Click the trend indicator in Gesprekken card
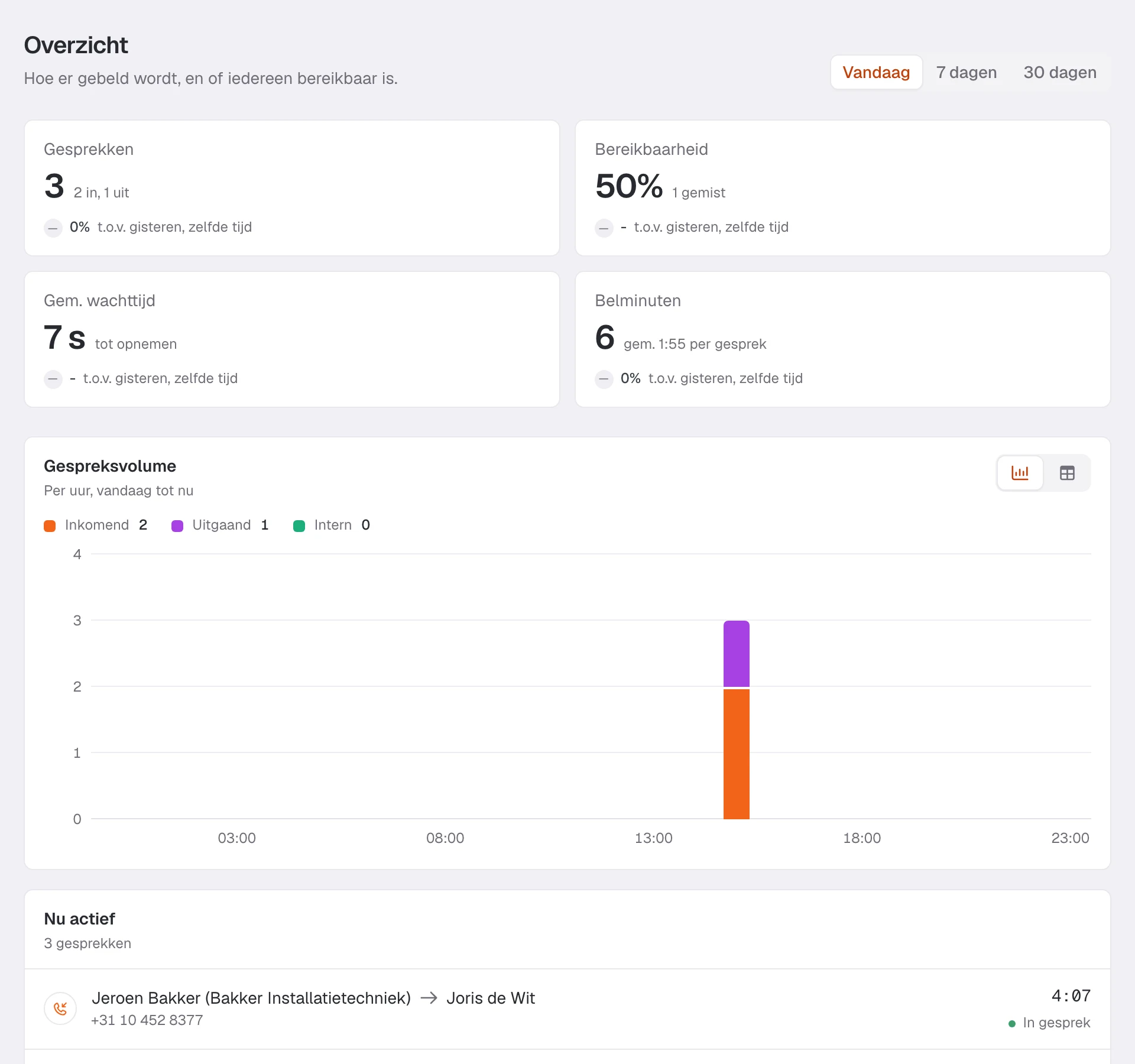This screenshot has height=1064, width=1135. coord(53,228)
